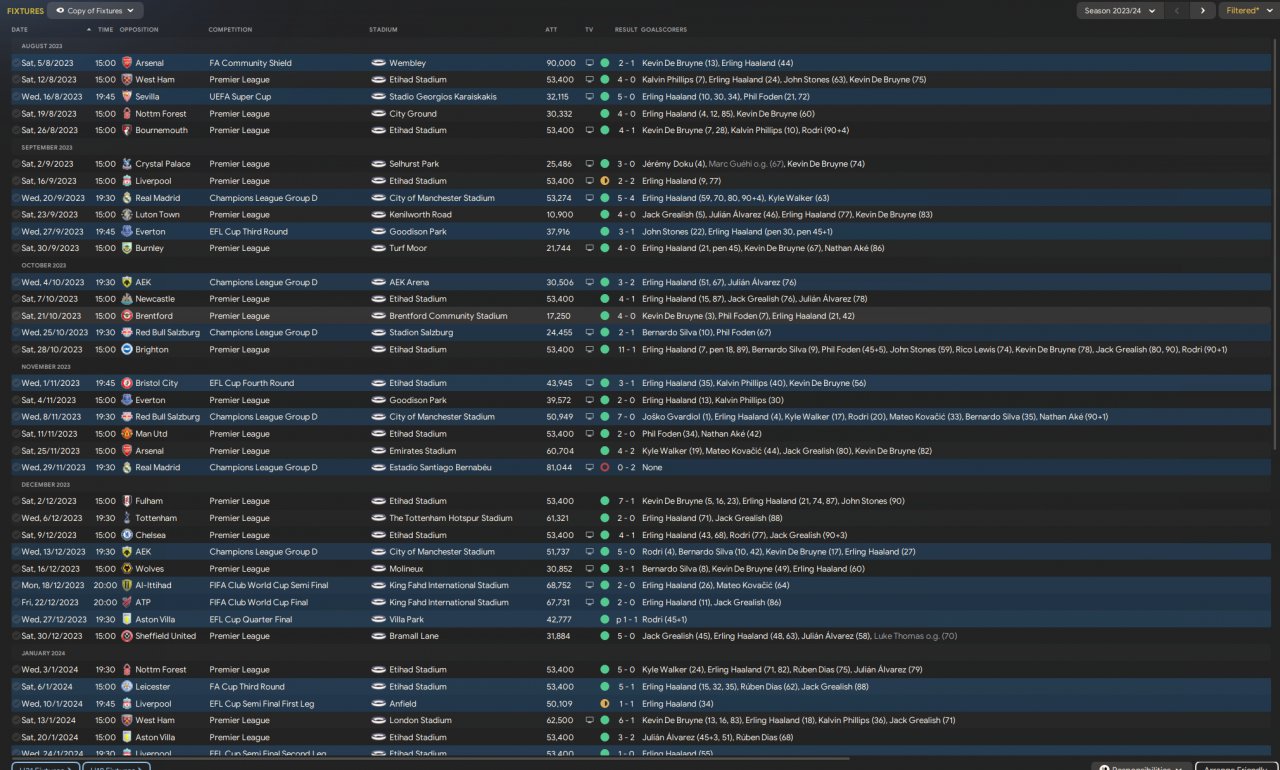Open the Filtered* filter dropdown
The width and height of the screenshot is (1280, 770).
click(x=1247, y=11)
